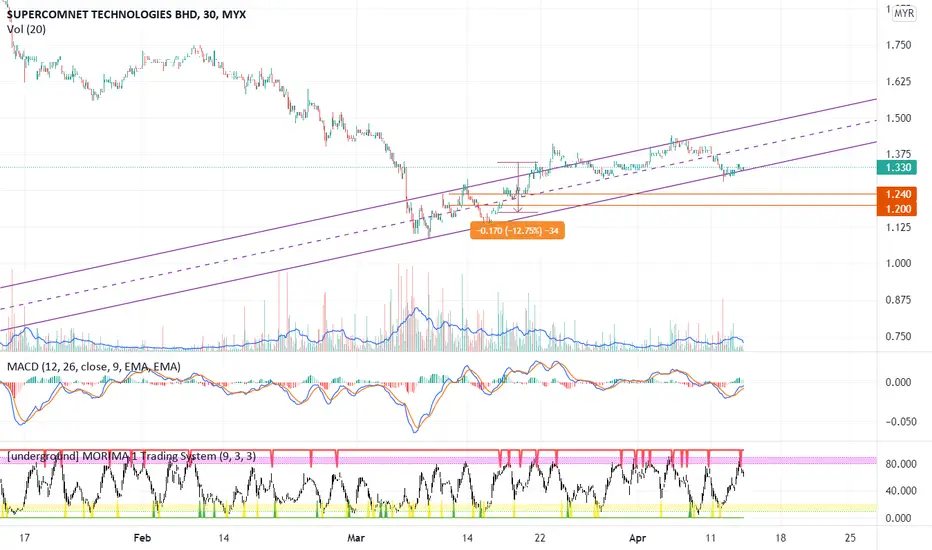
Task: Click the -0.170 (-12.75%) measurement label
Action: (x=518, y=231)
